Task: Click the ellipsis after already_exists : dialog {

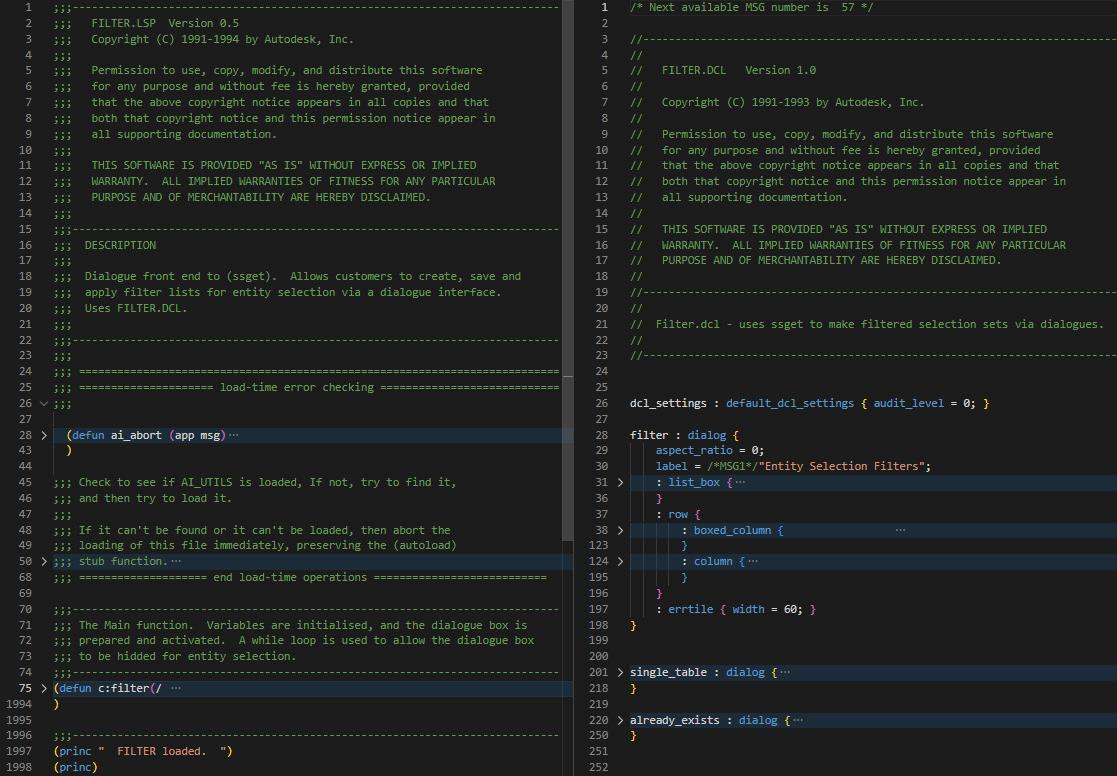Action: point(798,720)
